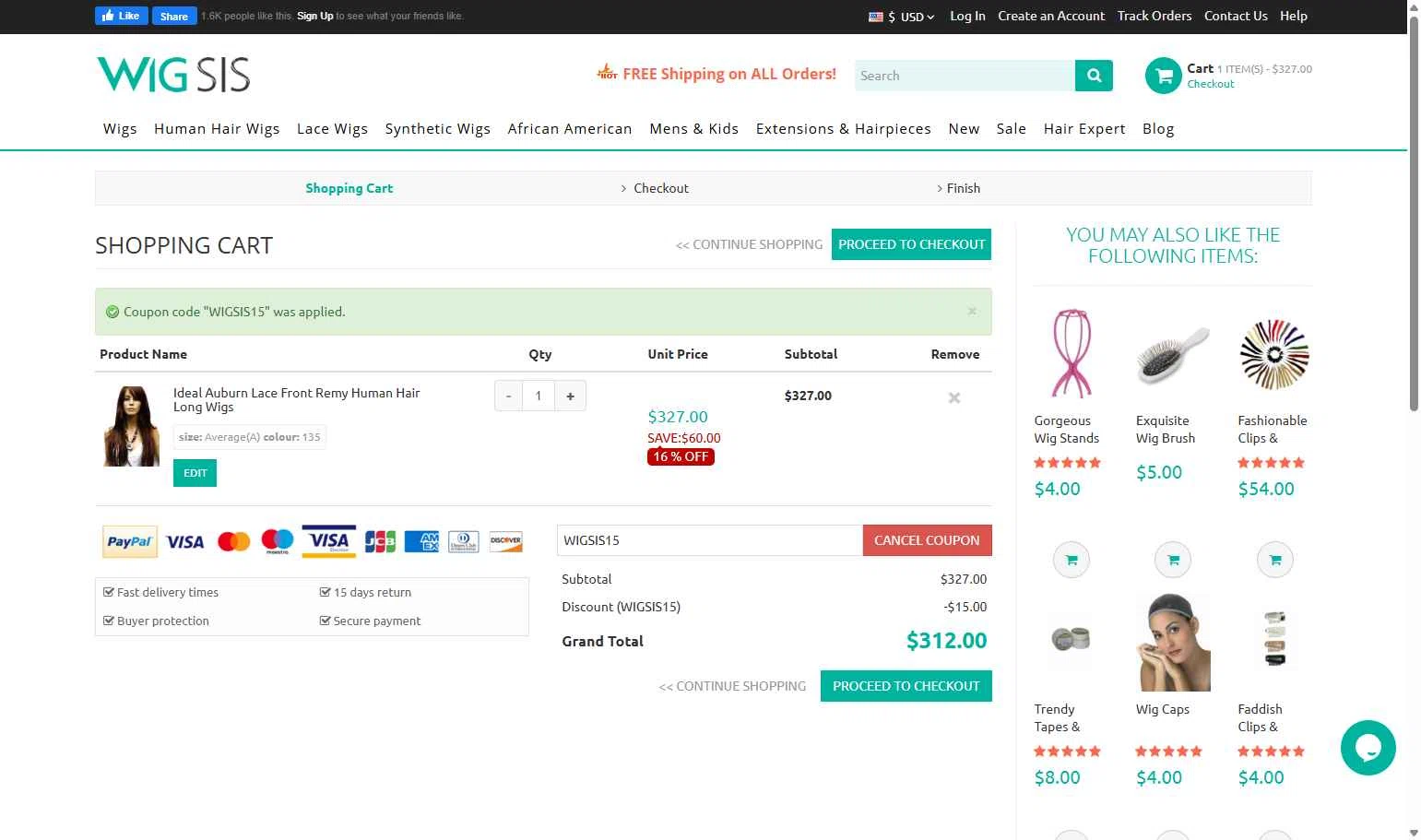
Task: Open the Synthetic Wigs menu
Action: [438, 129]
